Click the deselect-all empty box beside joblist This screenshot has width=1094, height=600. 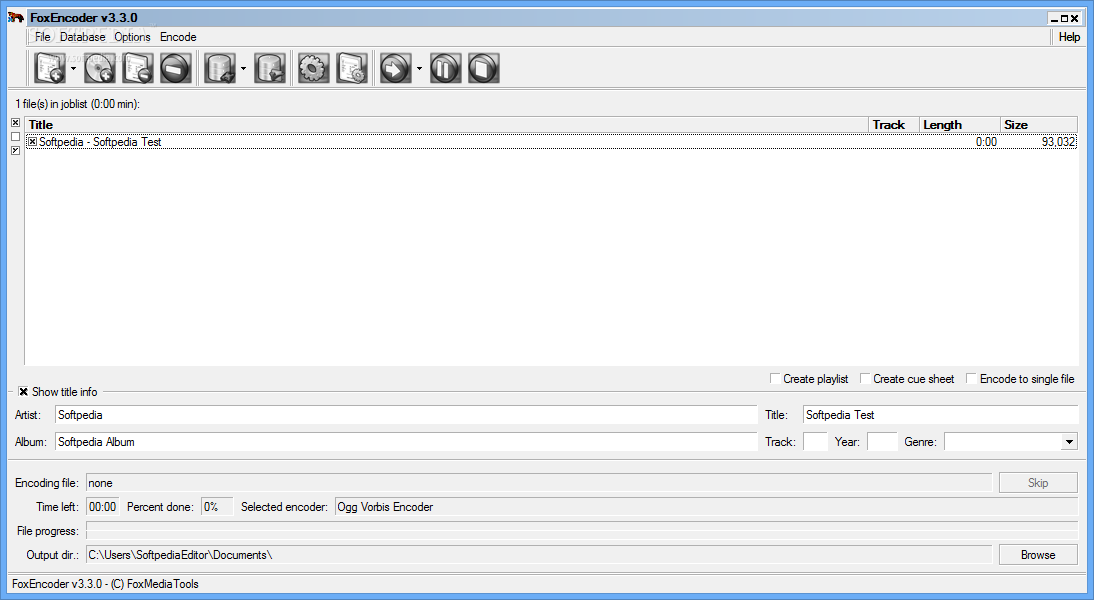(15, 137)
